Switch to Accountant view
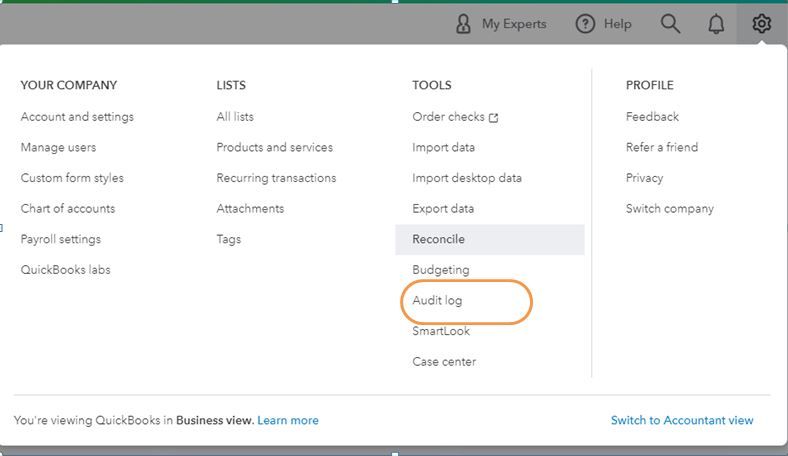This screenshot has height=456, width=788. click(682, 420)
